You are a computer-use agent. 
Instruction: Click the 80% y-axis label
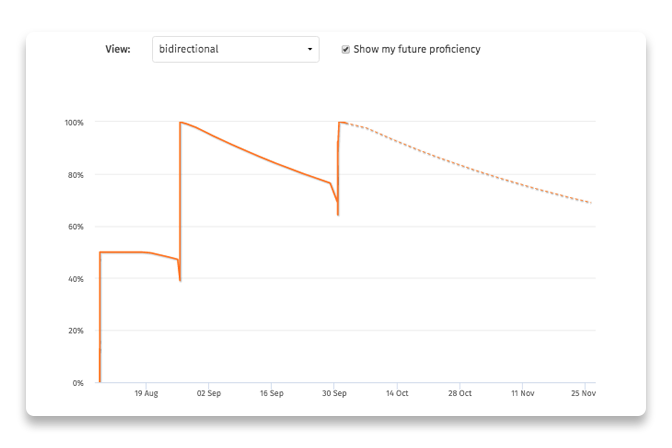click(75, 175)
